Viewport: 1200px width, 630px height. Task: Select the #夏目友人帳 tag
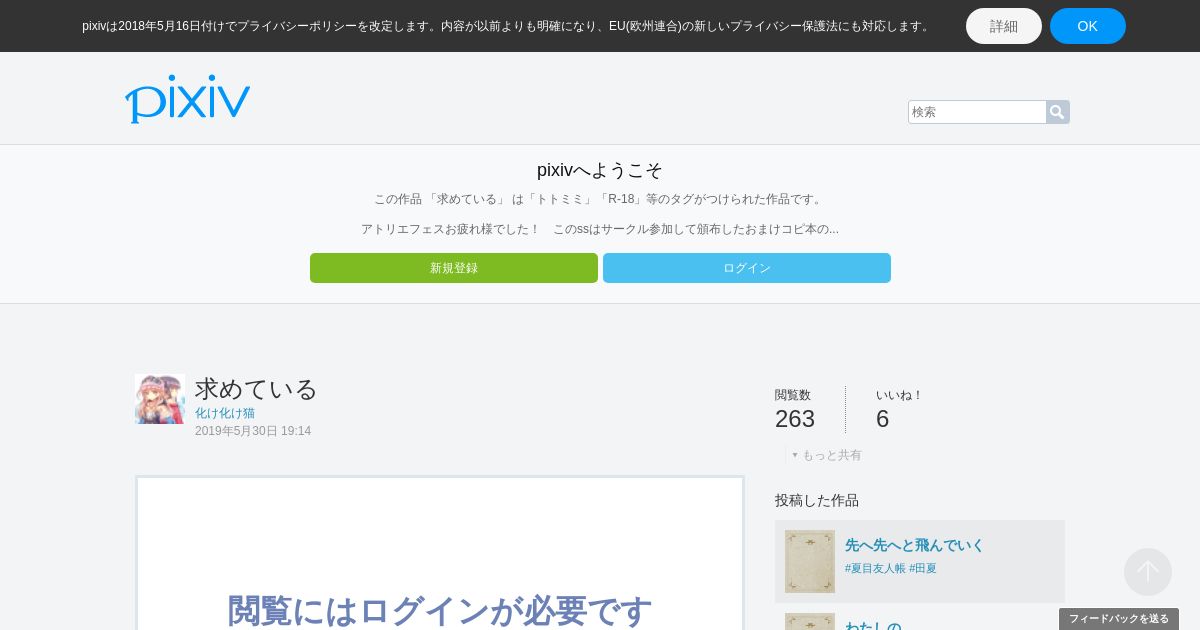(875, 568)
